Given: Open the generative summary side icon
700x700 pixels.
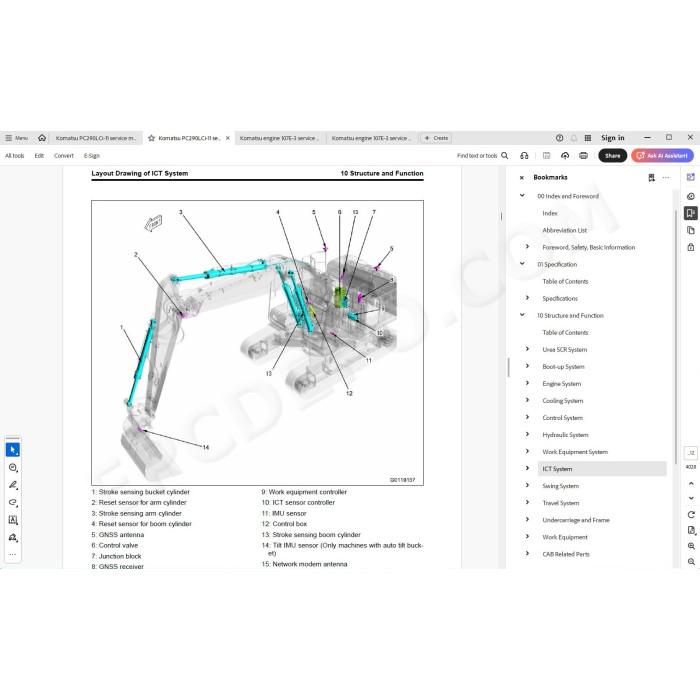Looking at the screenshot, I should coord(691,196).
